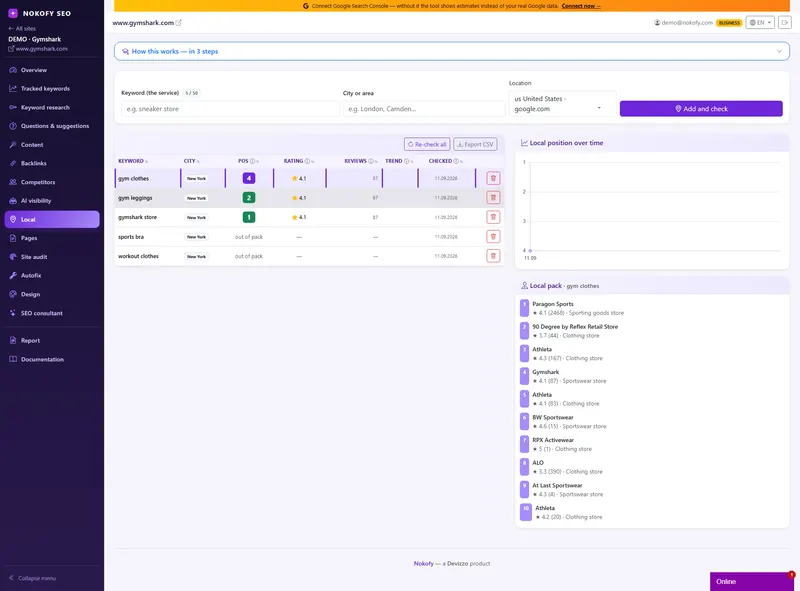Remove the workout clothes keyword row
The image size is (800, 591).
(493, 256)
